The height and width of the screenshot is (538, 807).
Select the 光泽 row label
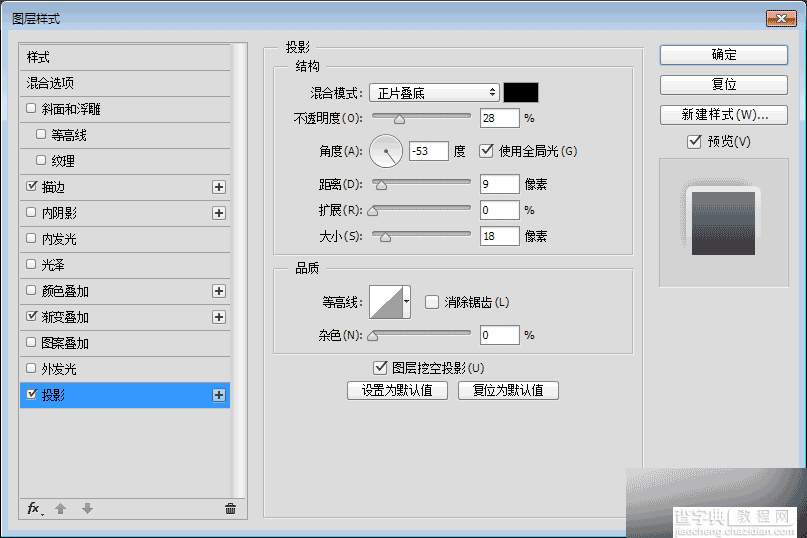coord(52,265)
